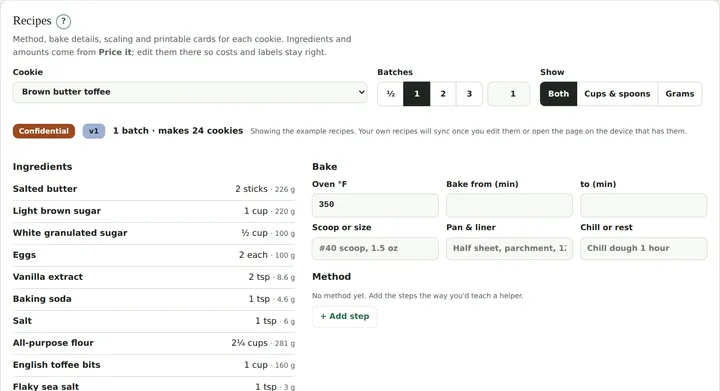Click the Eggs ingredient row

click(x=154, y=255)
